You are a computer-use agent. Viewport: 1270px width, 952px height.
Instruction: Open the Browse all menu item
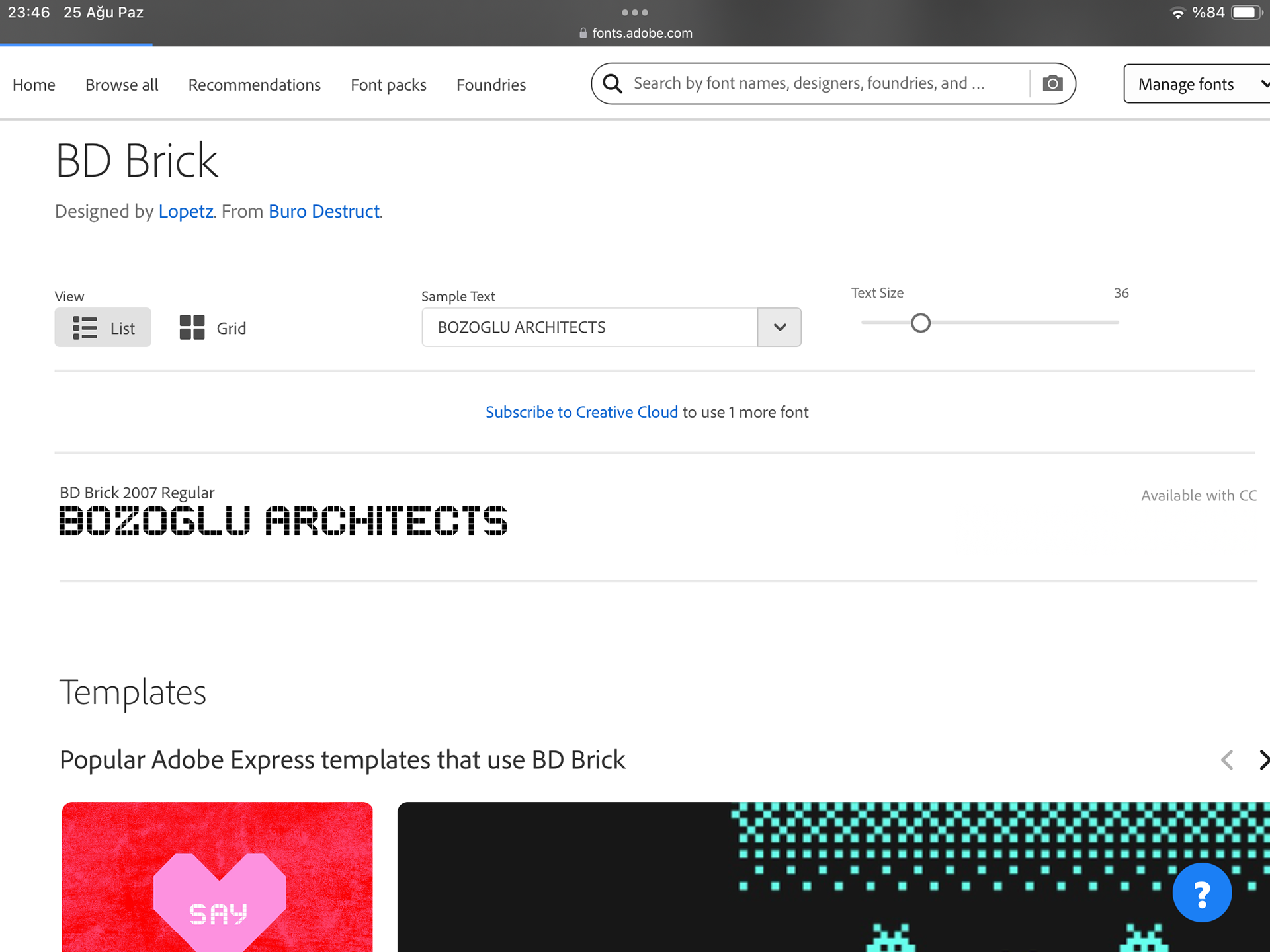coord(122,85)
